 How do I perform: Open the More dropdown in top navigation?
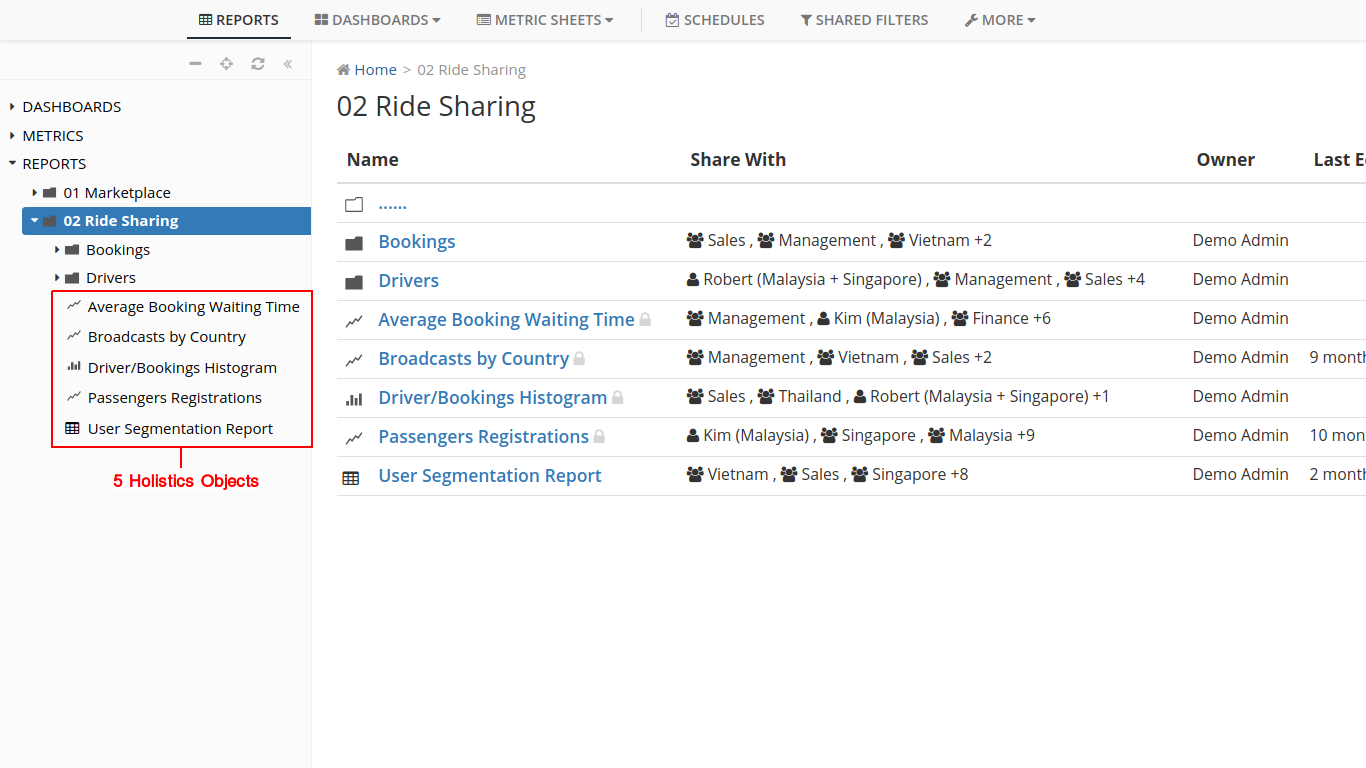[x=999, y=20]
